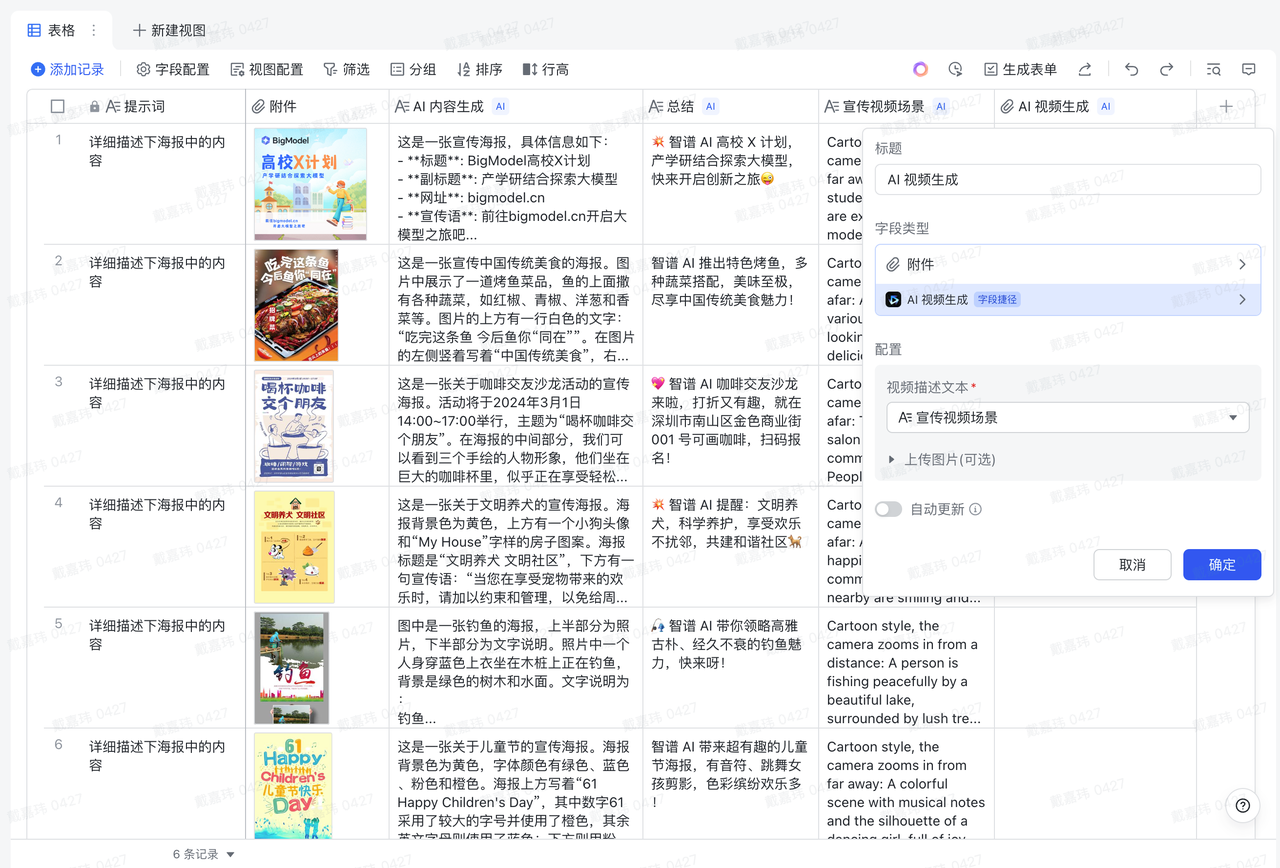Open 视图配置 in the toolbar
The width and height of the screenshot is (1280, 868).
click(x=266, y=69)
